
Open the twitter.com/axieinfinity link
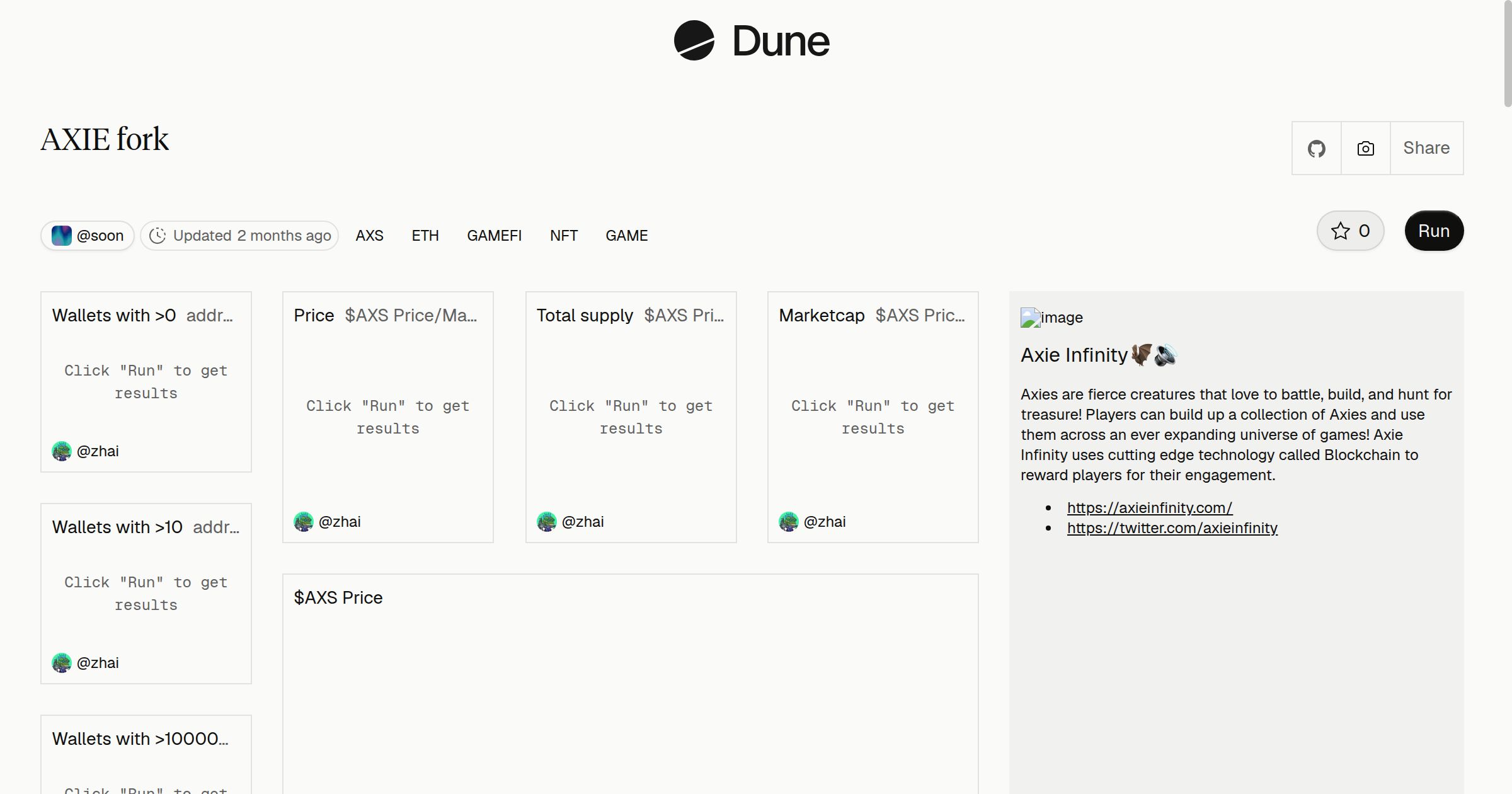[x=1172, y=527]
